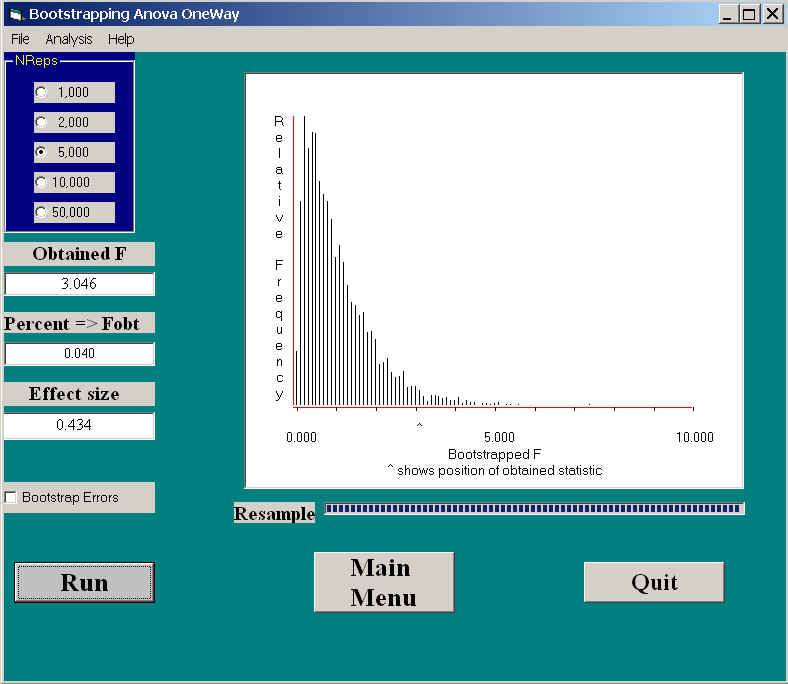Click the Resample progress bar

(533, 508)
